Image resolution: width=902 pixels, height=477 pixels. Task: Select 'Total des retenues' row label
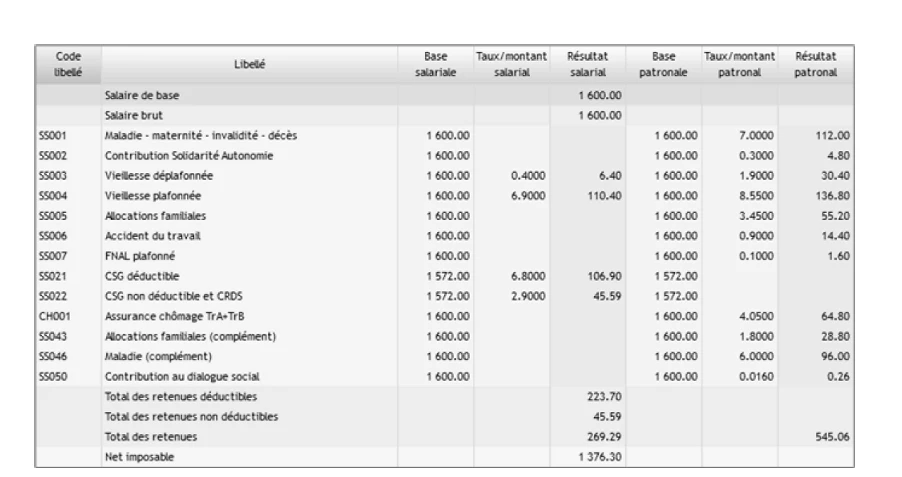point(151,438)
